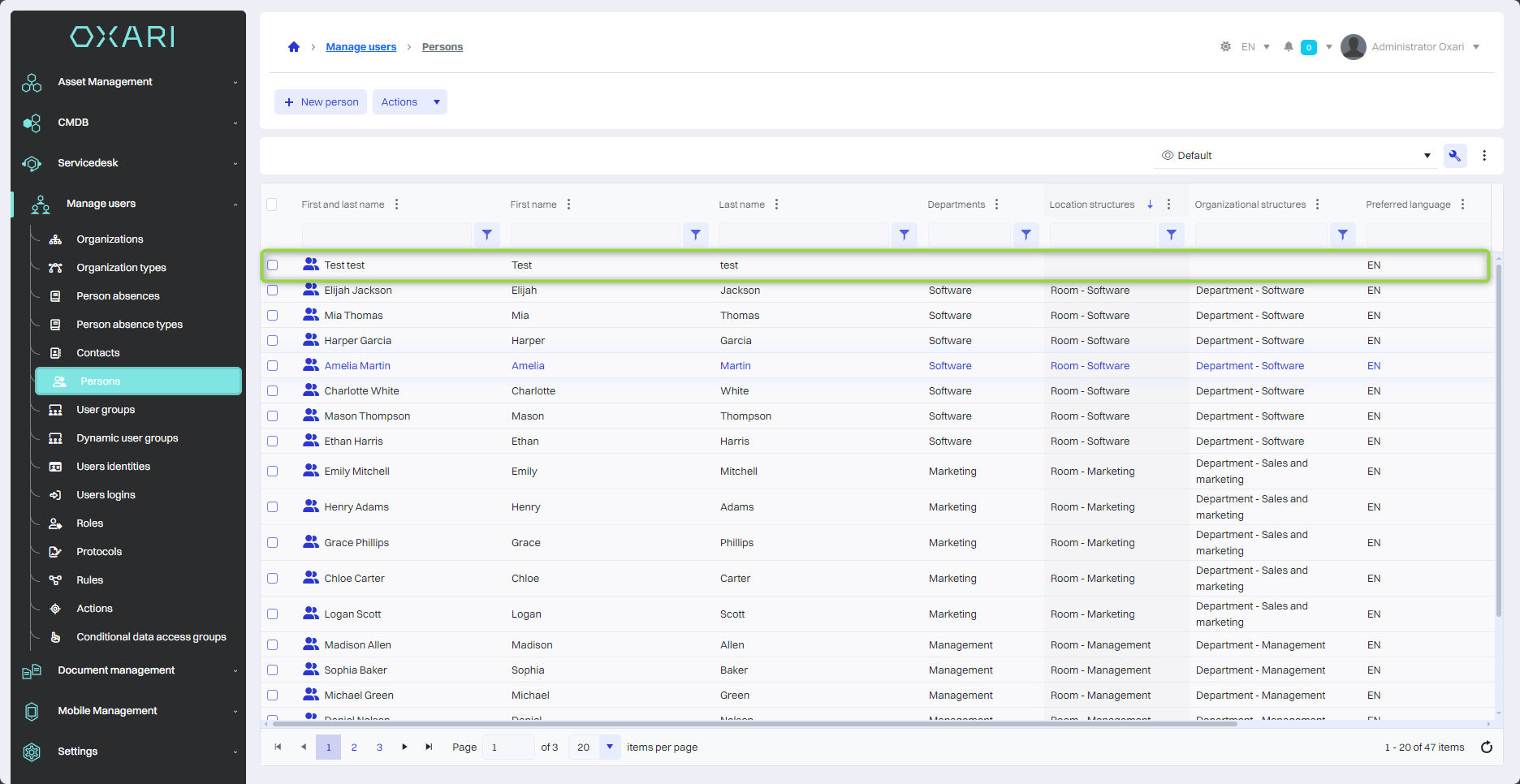Click the Page number input field
The width and height of the screenshot is (1520, 784).
click(508, 747)
